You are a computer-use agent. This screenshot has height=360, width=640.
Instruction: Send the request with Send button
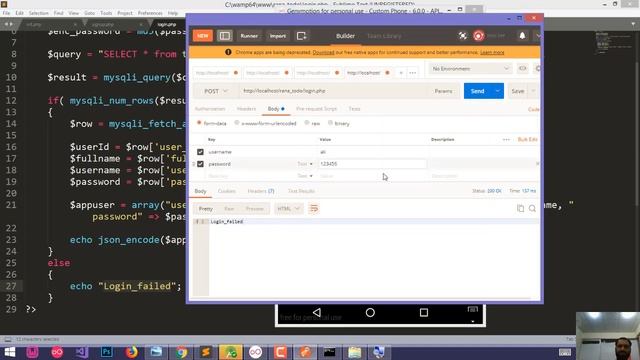(478, 91)
